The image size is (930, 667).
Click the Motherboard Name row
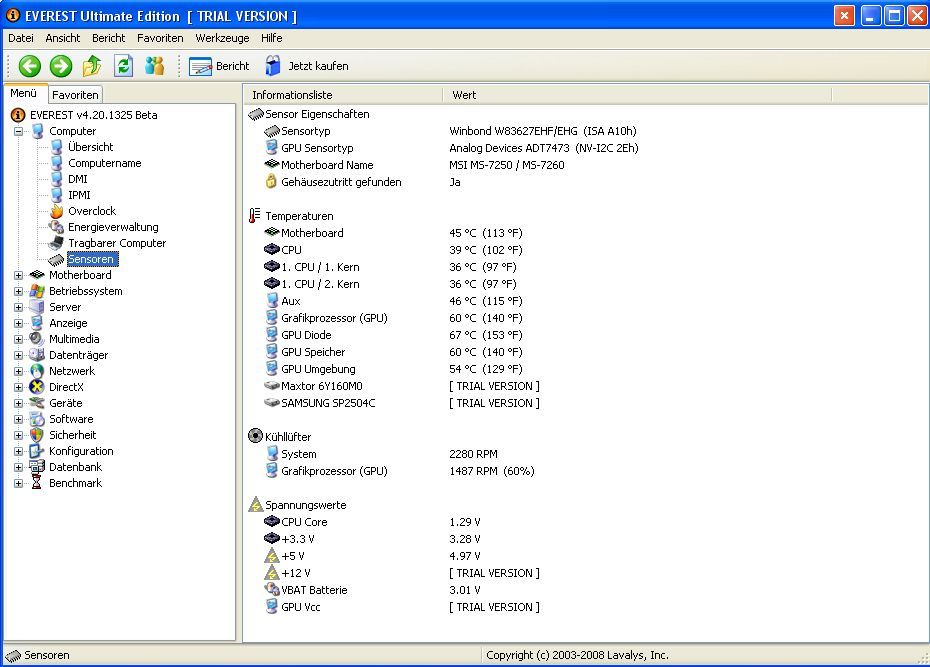(415, 165)
